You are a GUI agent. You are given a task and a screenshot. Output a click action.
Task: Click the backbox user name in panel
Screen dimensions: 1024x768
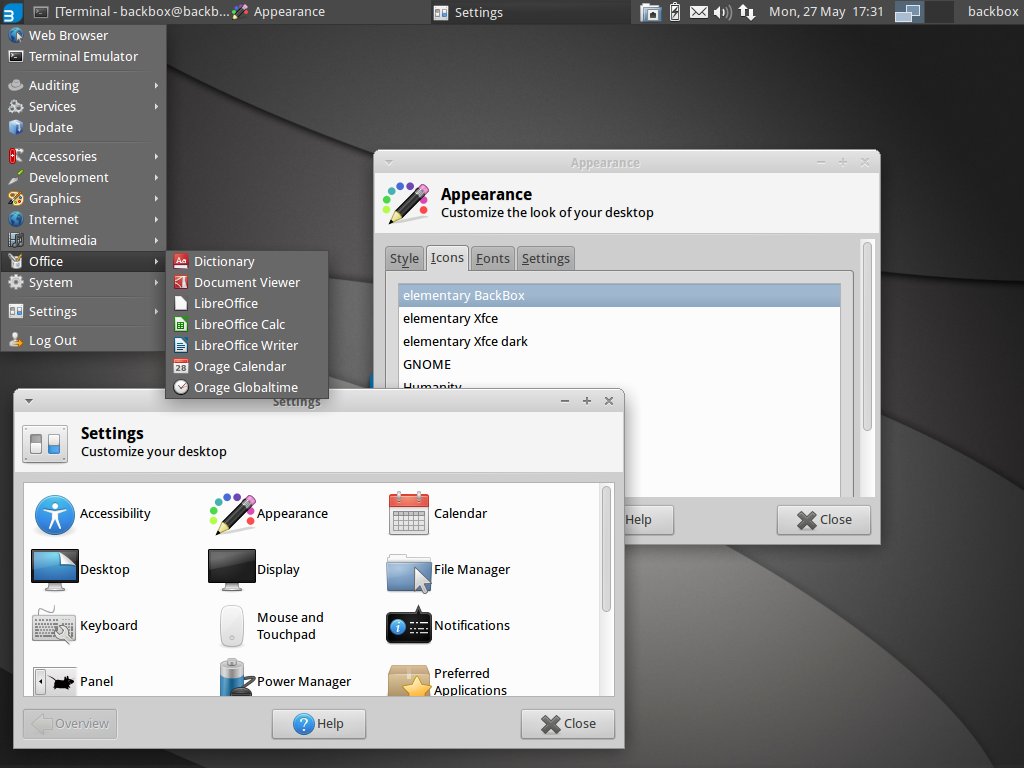pyautogui.click(x=993, y=12)
